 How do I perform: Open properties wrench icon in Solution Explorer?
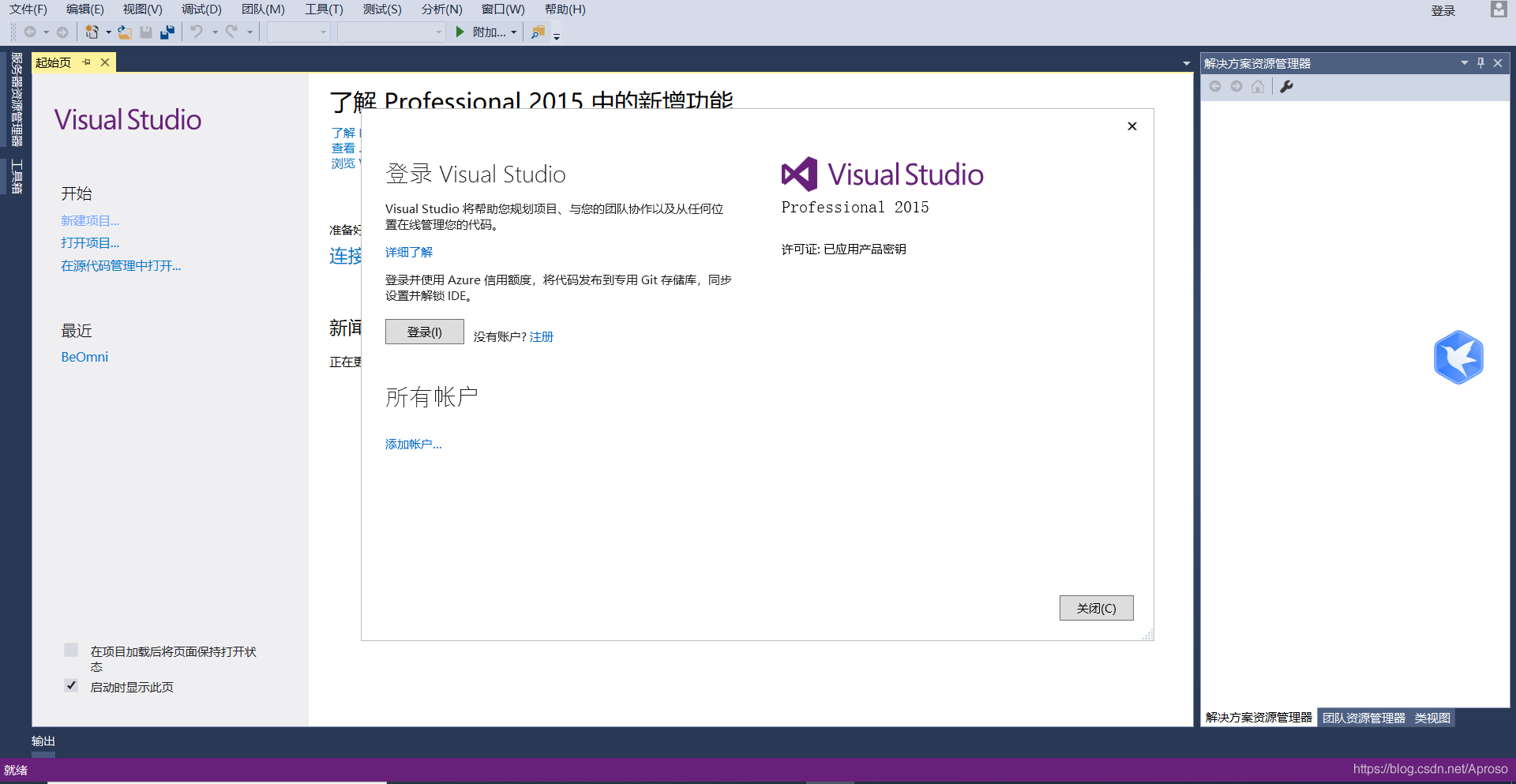point(1286,87)
